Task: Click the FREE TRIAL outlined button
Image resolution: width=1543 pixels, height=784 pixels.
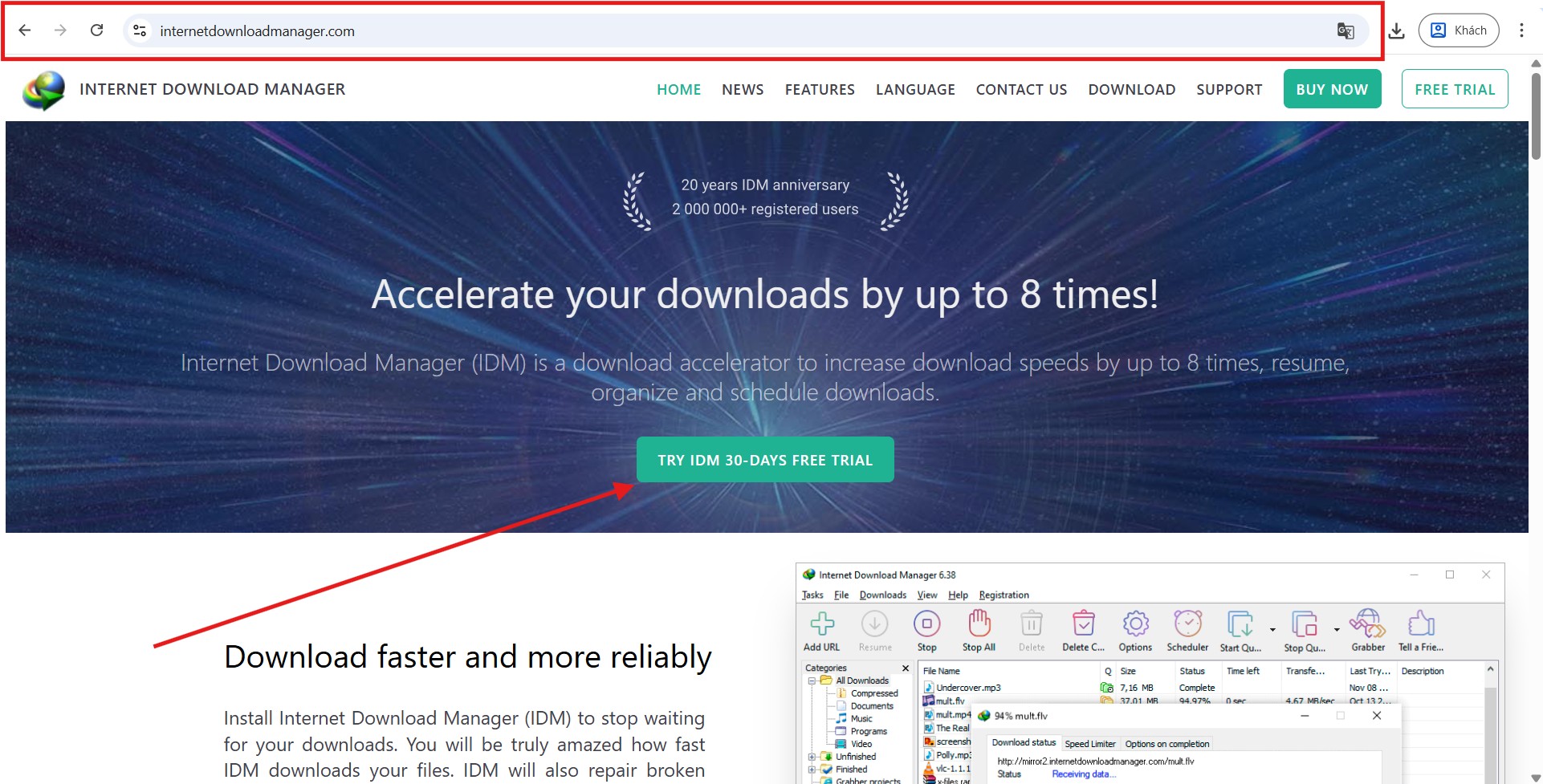Action: pos(1455,89)
